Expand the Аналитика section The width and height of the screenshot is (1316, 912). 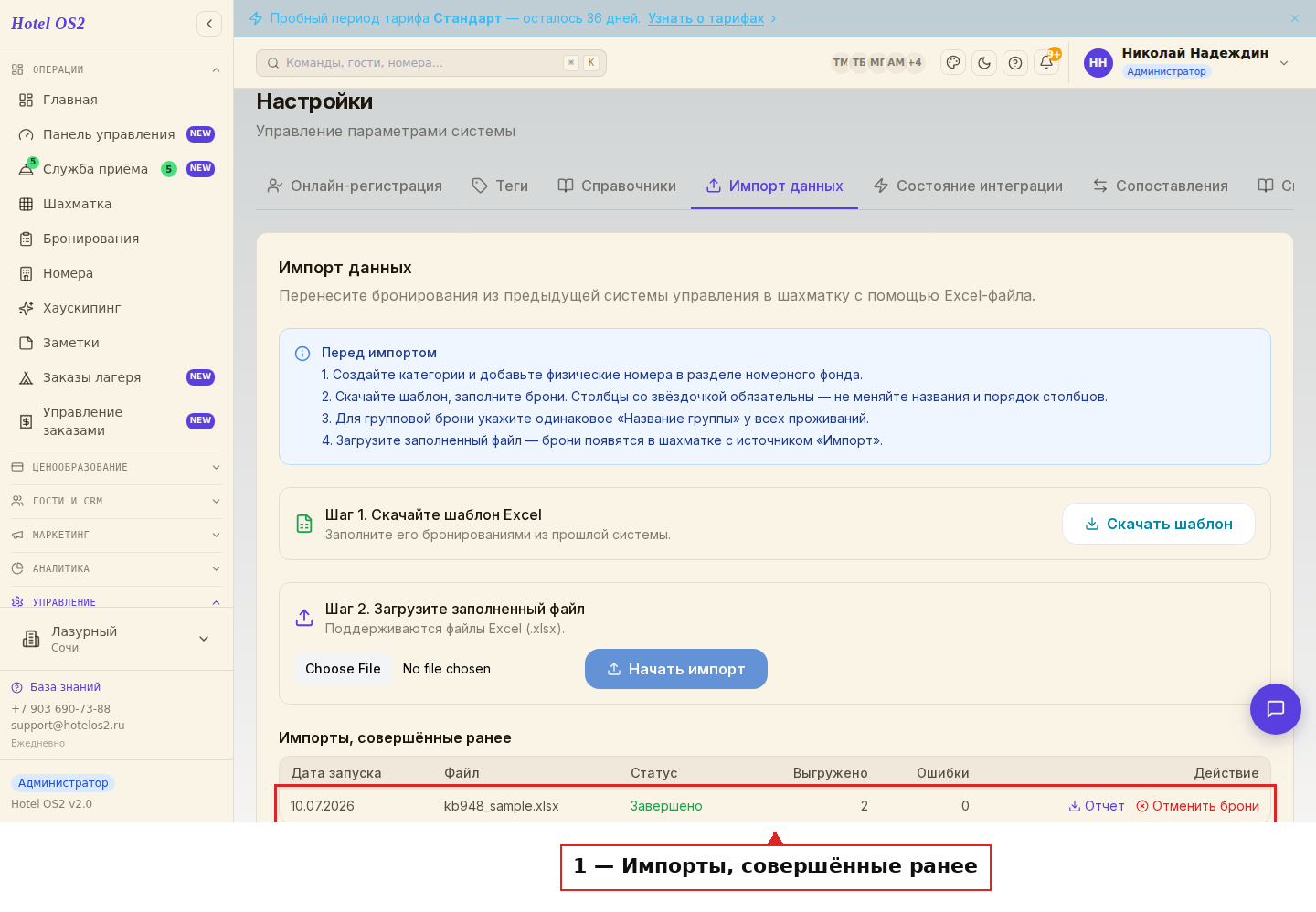point(116,568)
